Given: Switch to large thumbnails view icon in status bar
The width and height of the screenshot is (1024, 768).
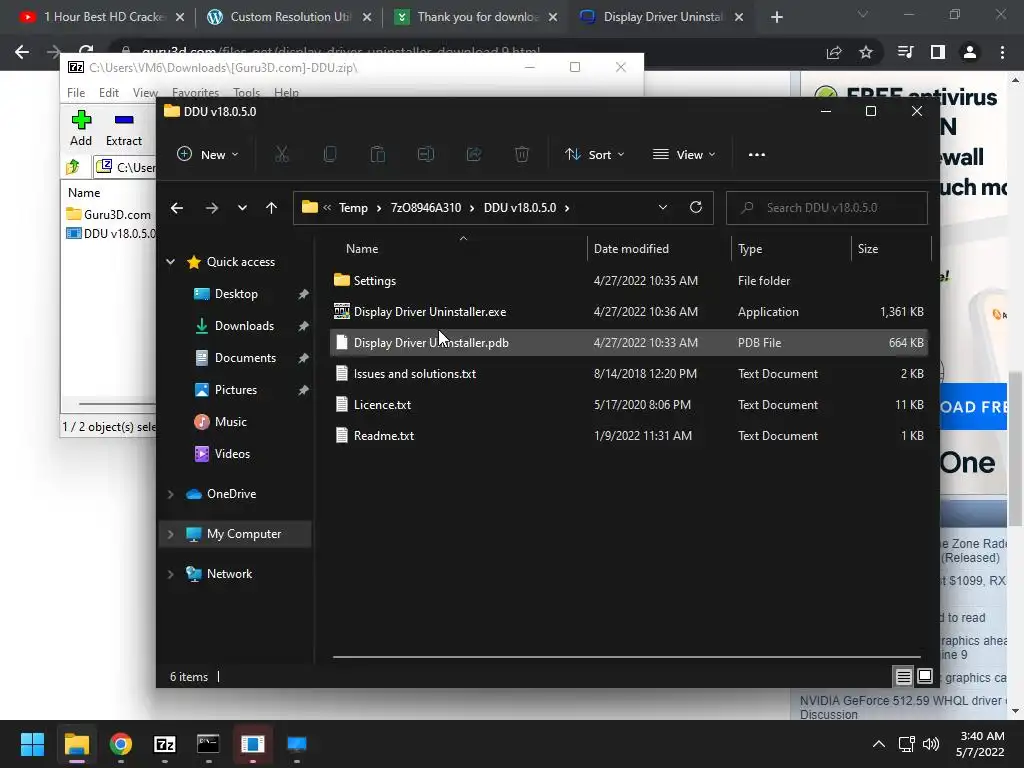Looking at the screenshot, I should (x=925, y=677).
